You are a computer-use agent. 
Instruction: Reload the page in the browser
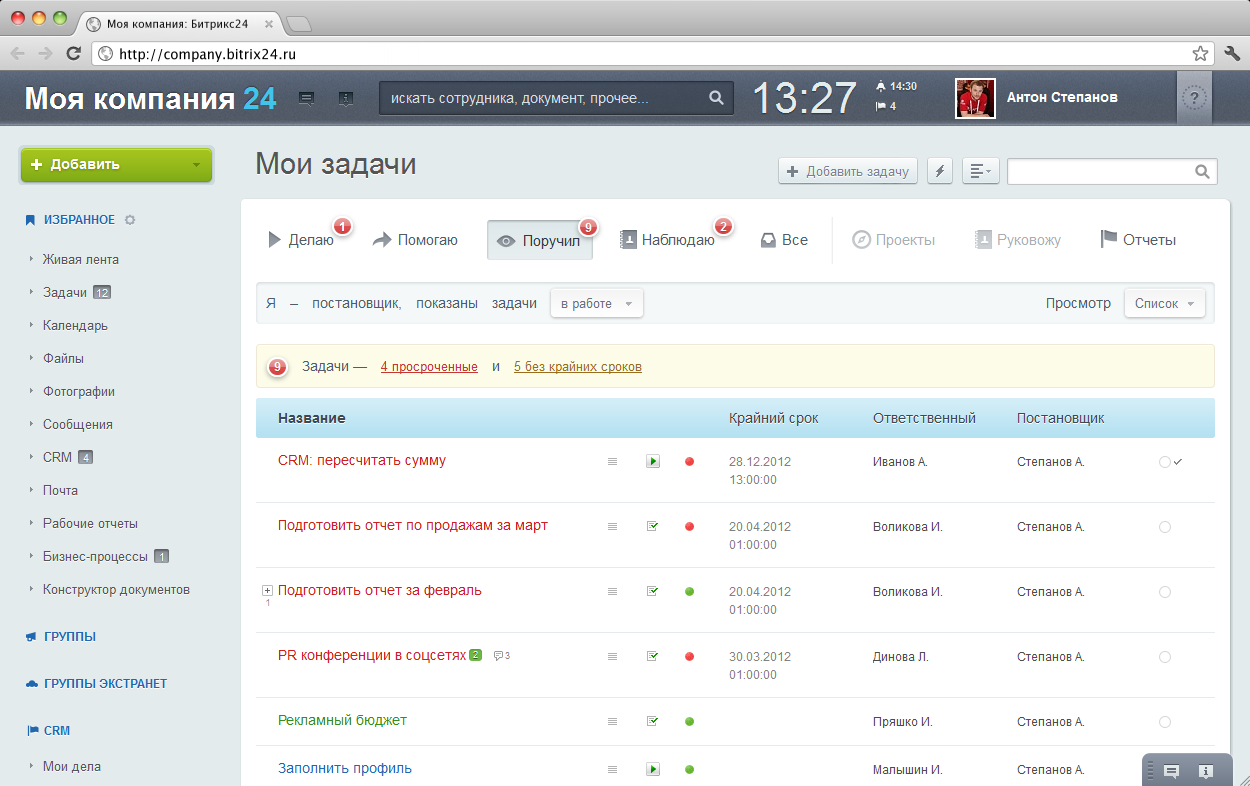click(73, 53)
